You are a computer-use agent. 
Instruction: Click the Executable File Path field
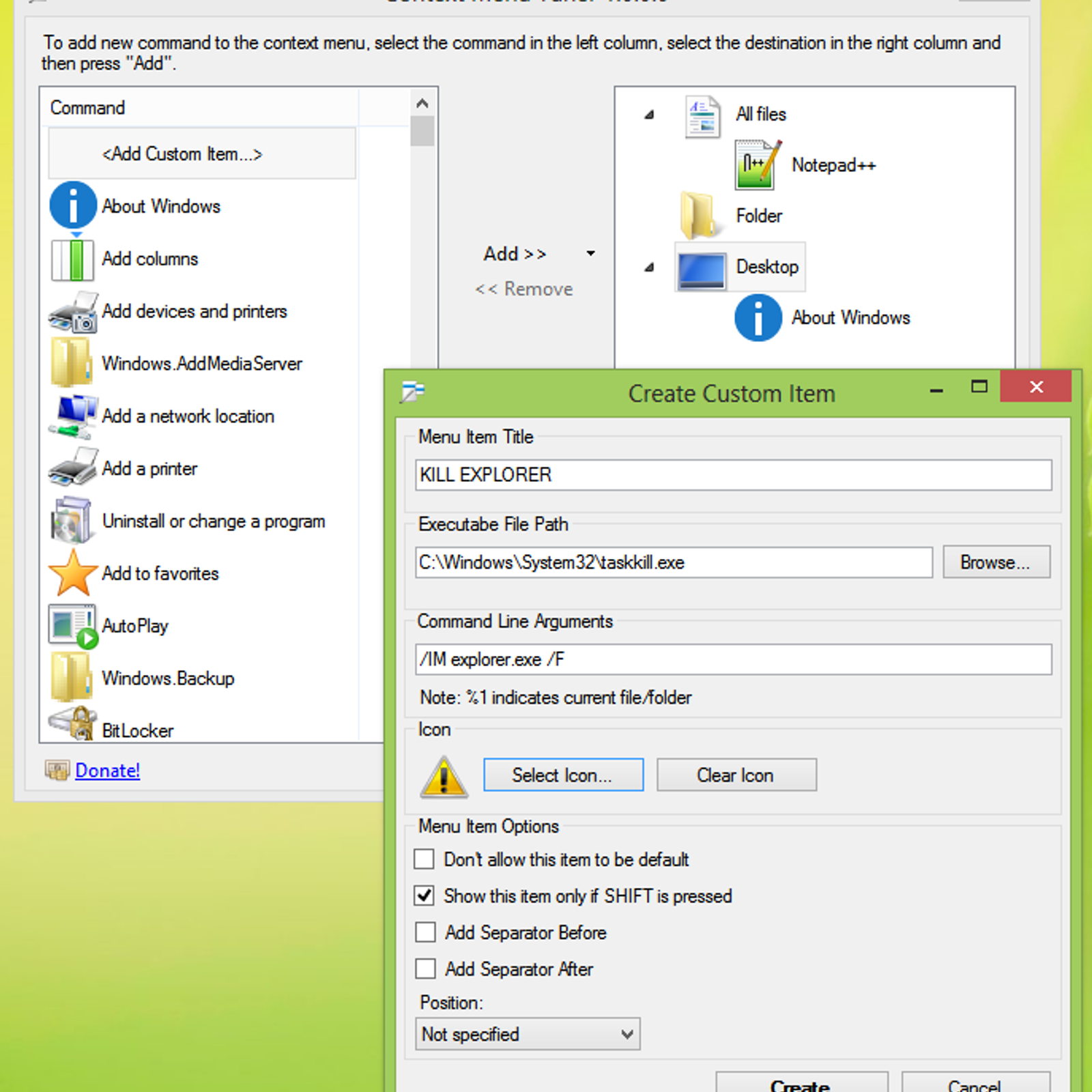pyautogui.click(x=674, y=562)
